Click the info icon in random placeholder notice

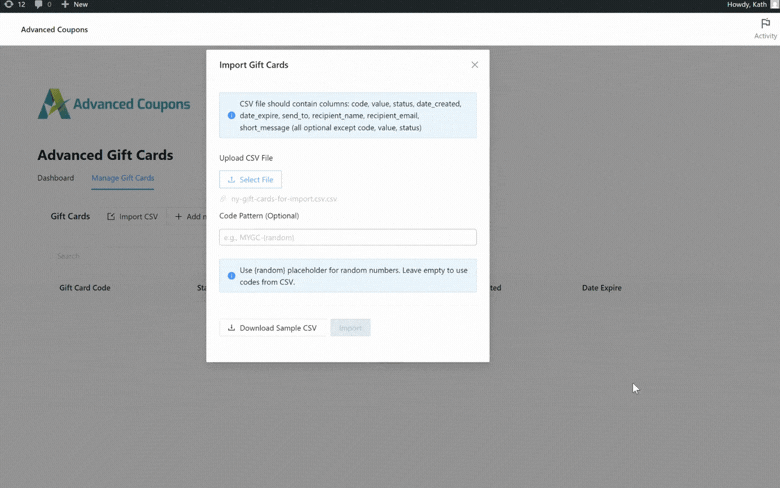tap(232, 276)
